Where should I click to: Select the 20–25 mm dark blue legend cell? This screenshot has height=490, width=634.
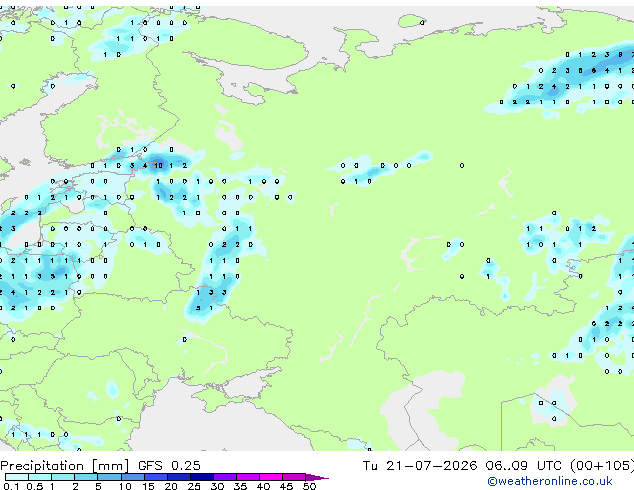click(x=178, y=477)
